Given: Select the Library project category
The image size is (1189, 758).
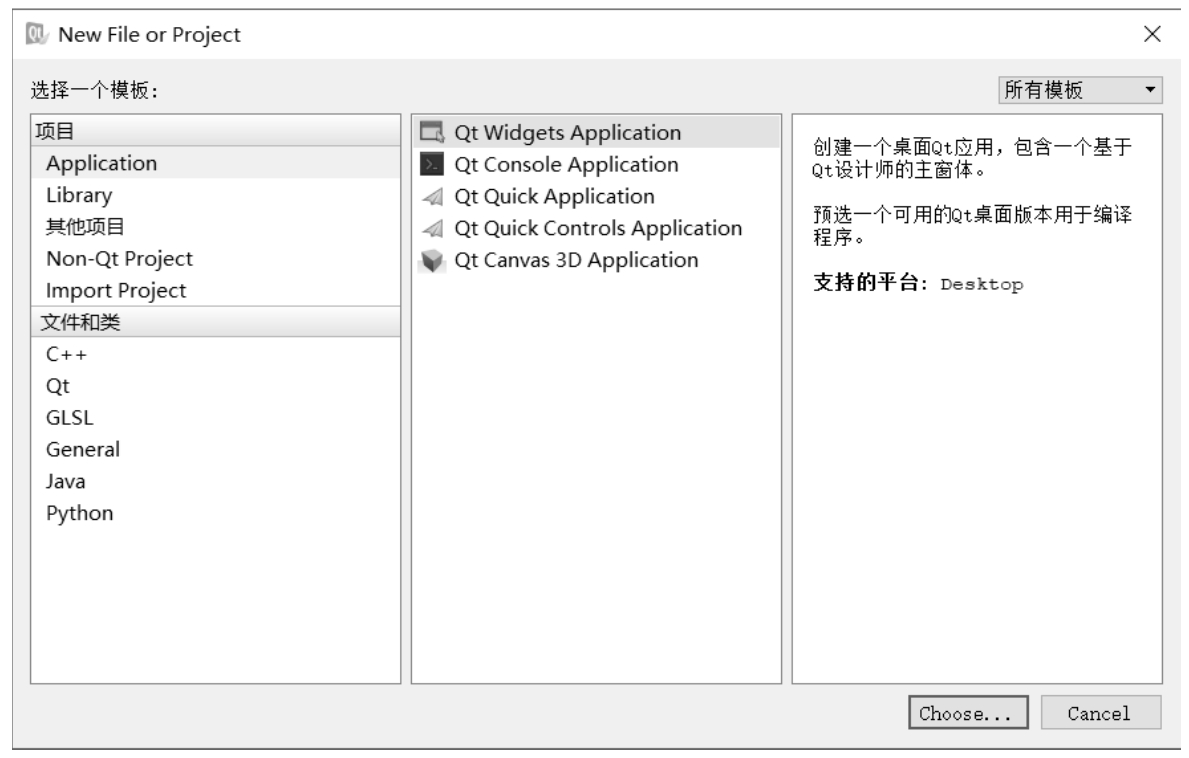Looking at the screenshot, I should coord(215,195).
